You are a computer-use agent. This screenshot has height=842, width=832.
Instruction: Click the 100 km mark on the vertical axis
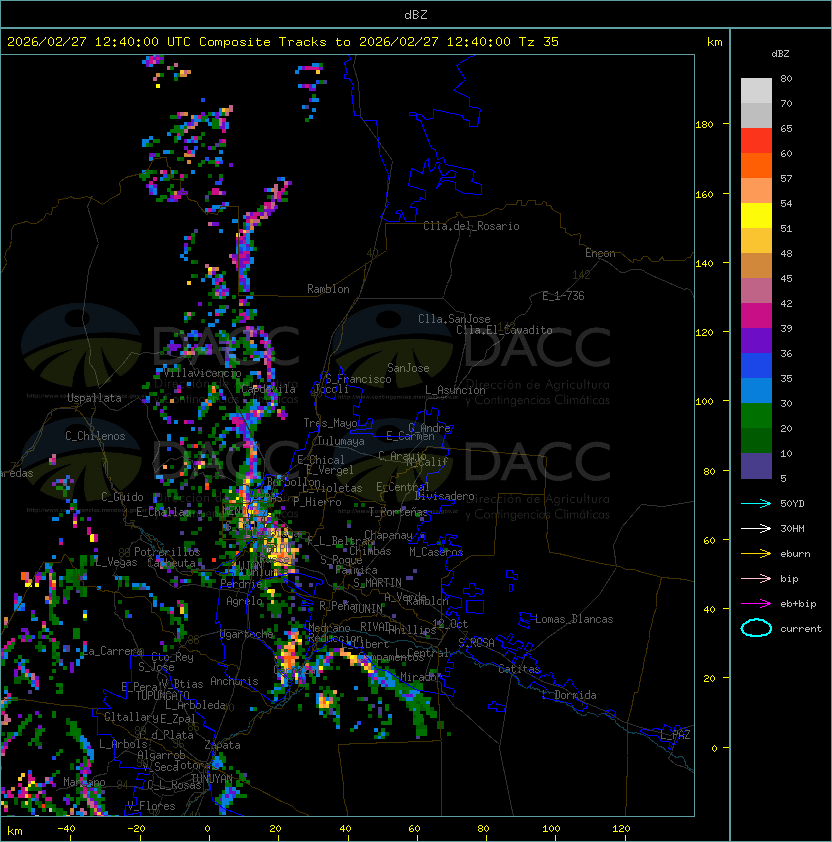click(x=704, y=401)
